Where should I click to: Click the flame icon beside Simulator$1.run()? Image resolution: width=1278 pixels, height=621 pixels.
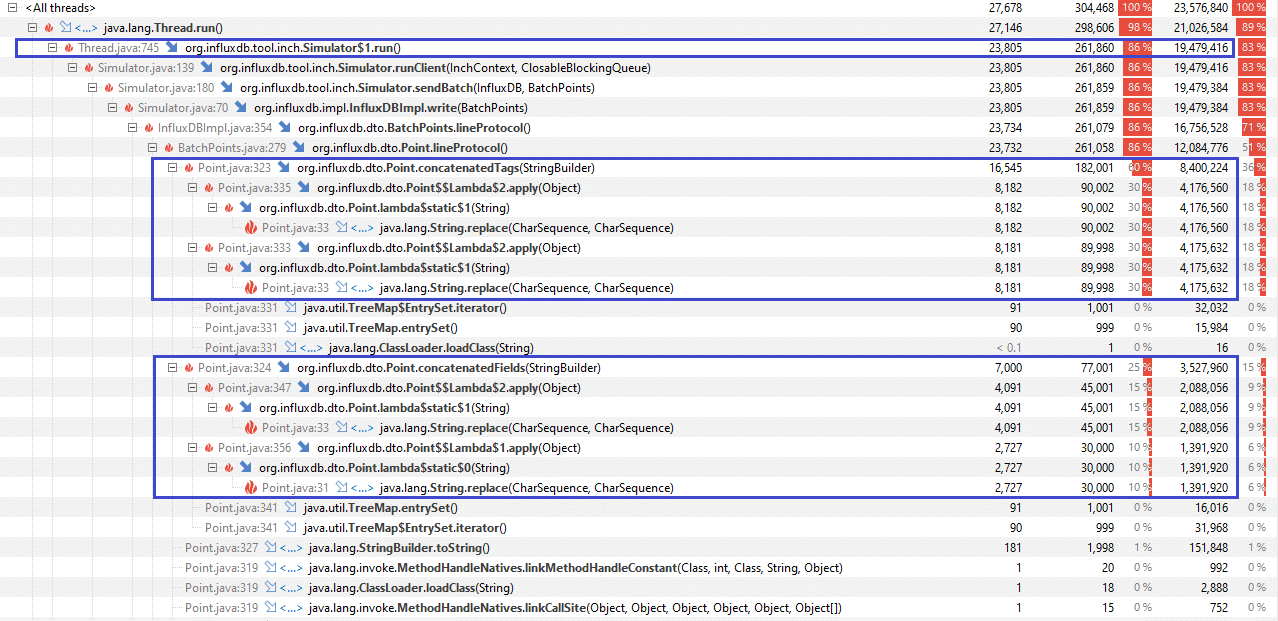coord(67,47)
